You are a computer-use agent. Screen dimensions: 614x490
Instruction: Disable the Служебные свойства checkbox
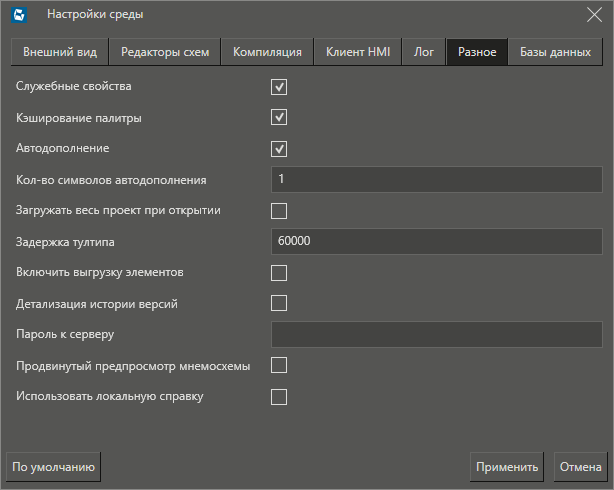point(279,87)
